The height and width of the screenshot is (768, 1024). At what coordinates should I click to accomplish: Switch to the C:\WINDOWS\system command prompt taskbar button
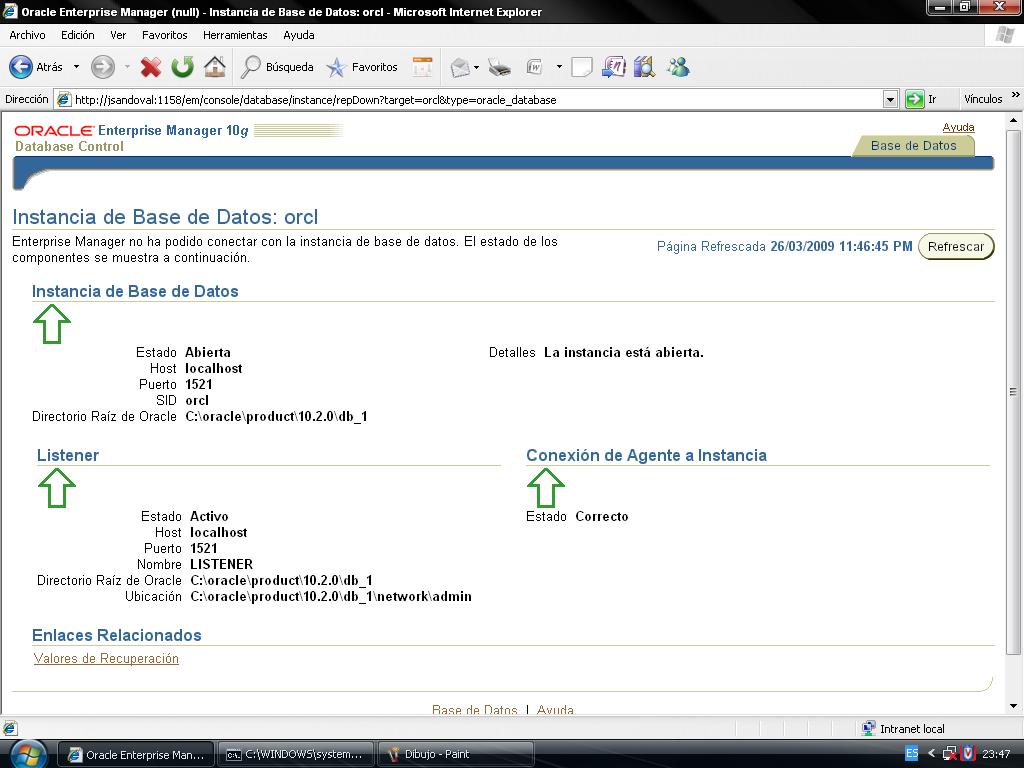click(295, 754)
